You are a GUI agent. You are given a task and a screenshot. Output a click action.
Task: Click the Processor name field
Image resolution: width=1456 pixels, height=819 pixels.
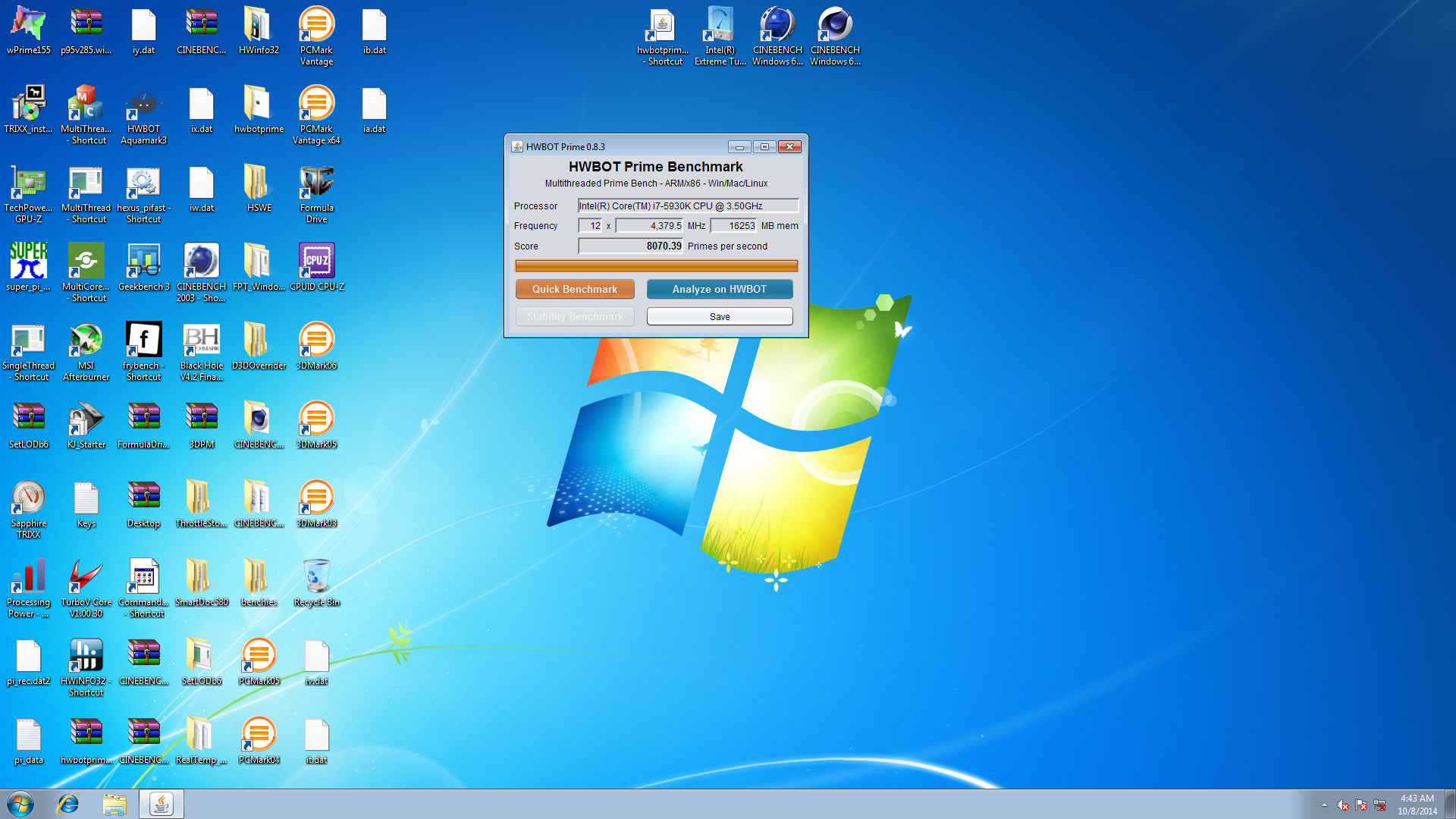(688, 206)
